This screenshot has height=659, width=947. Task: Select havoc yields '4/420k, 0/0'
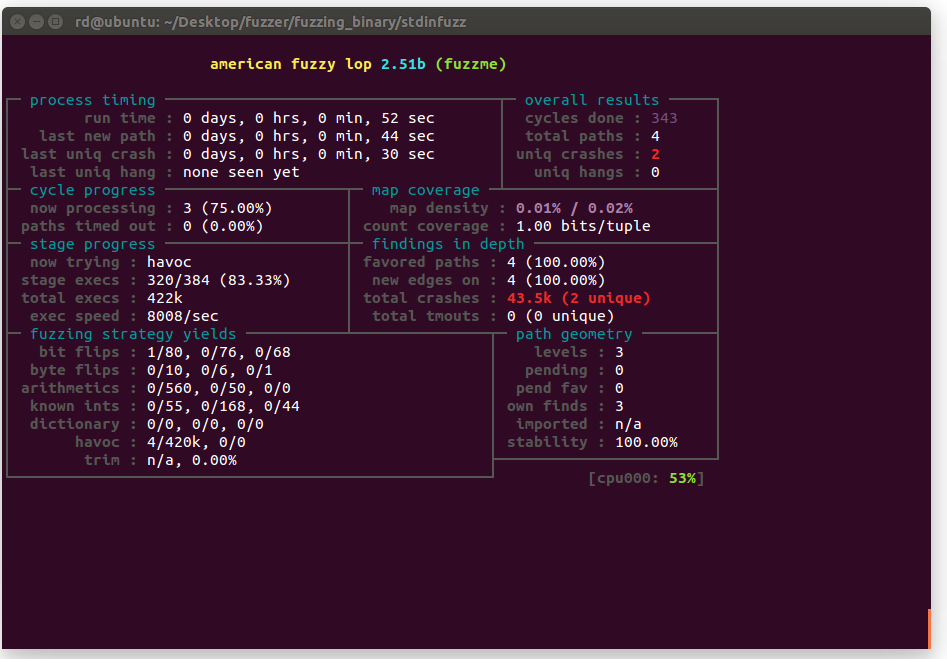coord(196,443)
